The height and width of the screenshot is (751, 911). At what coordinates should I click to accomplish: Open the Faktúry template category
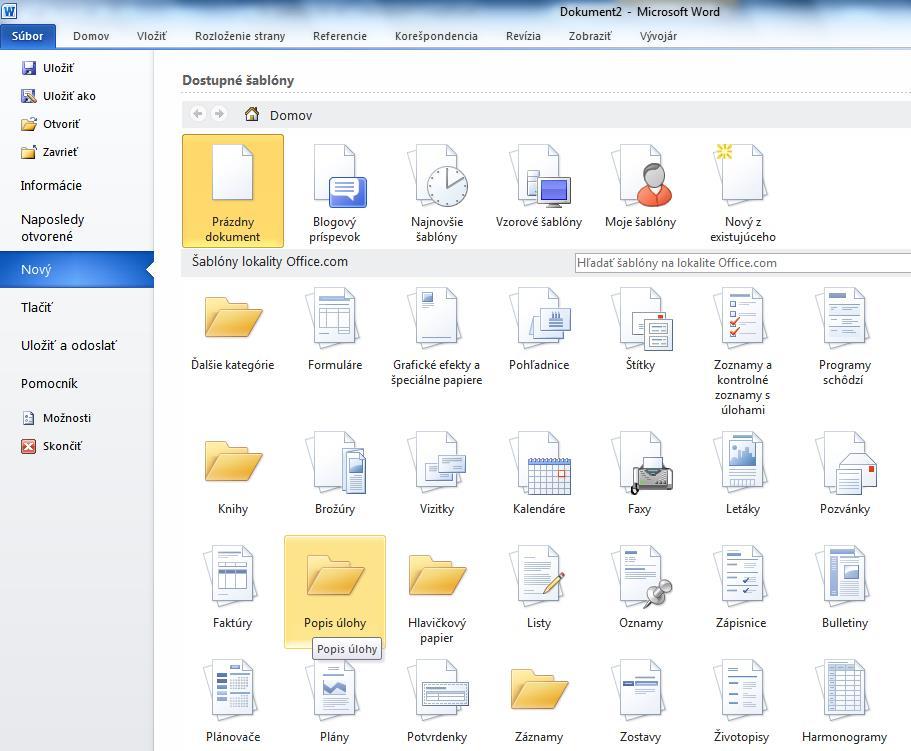tap(232, 588)
